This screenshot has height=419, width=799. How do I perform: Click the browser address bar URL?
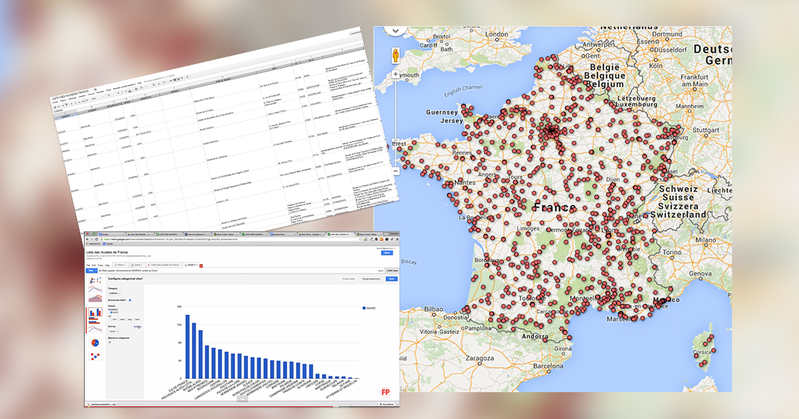click(170, 239)
